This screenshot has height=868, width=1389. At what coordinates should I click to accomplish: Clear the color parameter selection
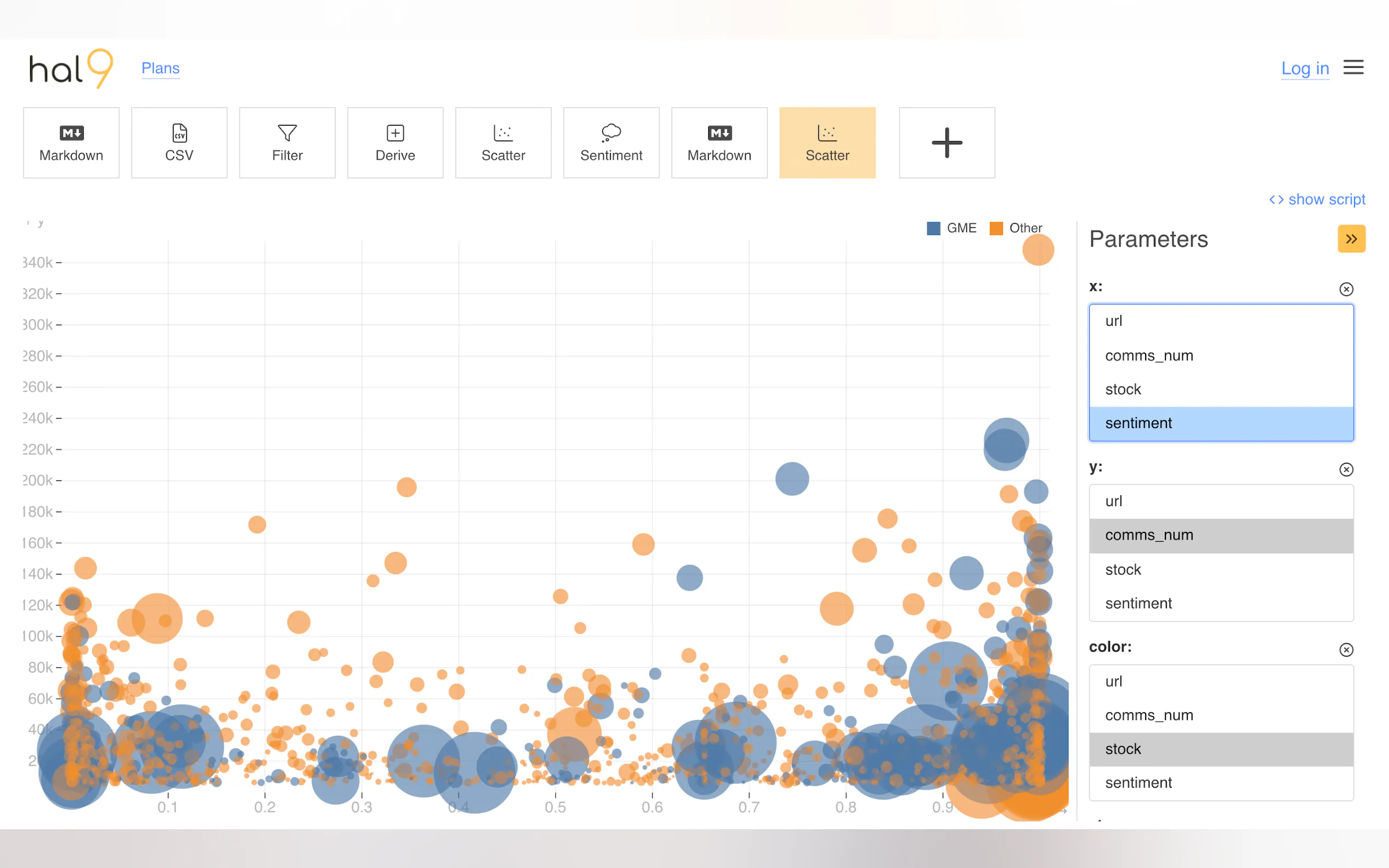click(x=1346, y=649)
